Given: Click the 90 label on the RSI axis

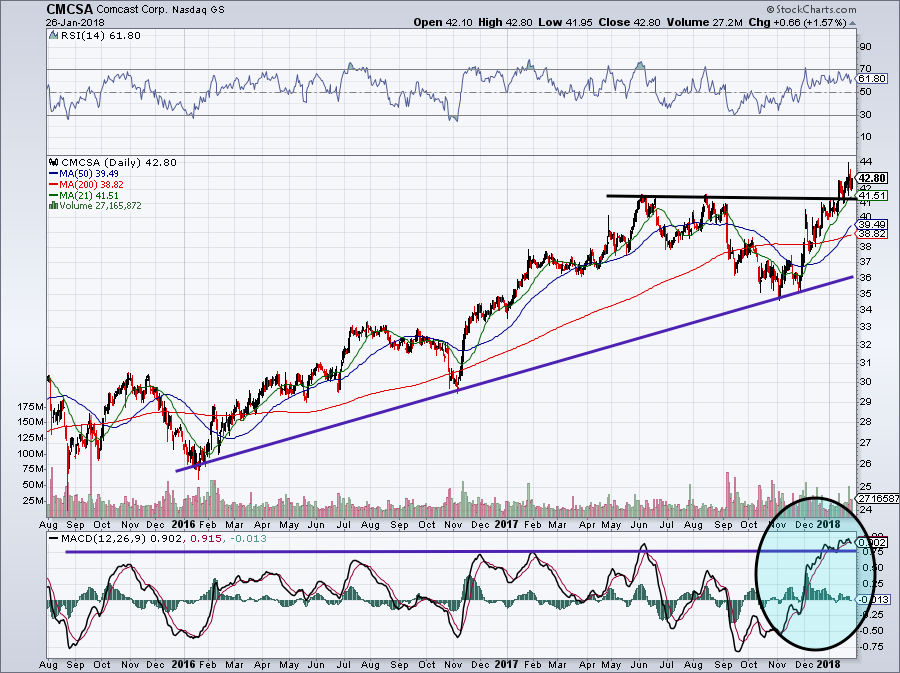Looking at the screenshot, I should coord(865,47).
